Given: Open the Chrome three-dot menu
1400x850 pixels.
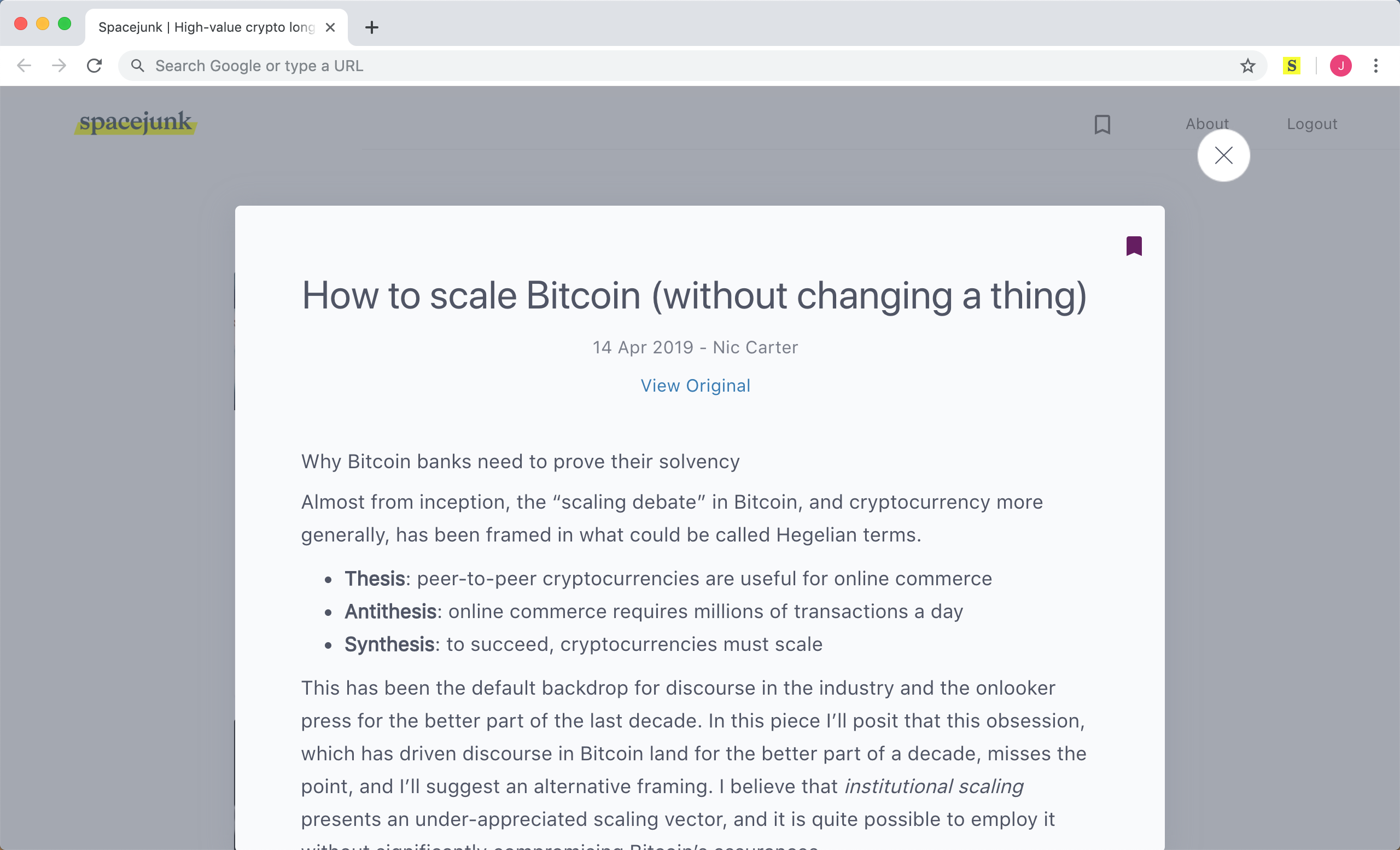Looking at the screenshot, I should 1375,66.
